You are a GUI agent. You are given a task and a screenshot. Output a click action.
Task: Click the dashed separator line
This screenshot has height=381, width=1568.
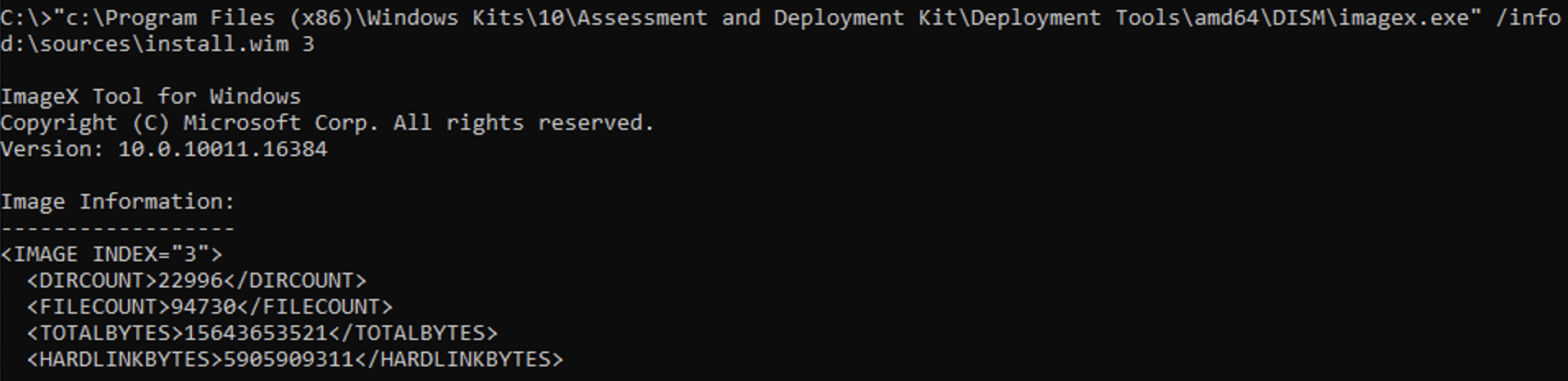coord(117,227)
